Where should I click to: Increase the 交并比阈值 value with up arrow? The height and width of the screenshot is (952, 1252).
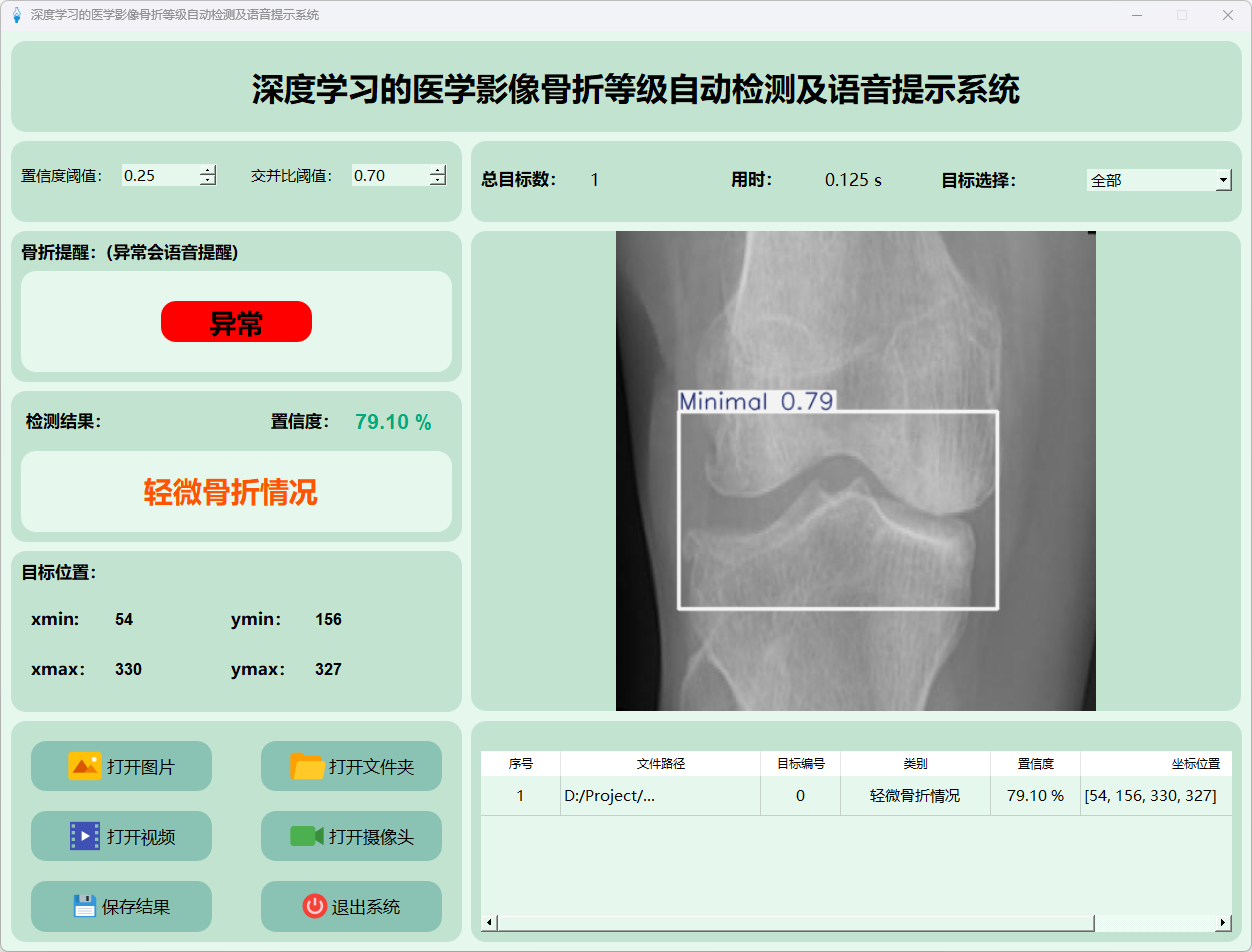tap(438, 170)
